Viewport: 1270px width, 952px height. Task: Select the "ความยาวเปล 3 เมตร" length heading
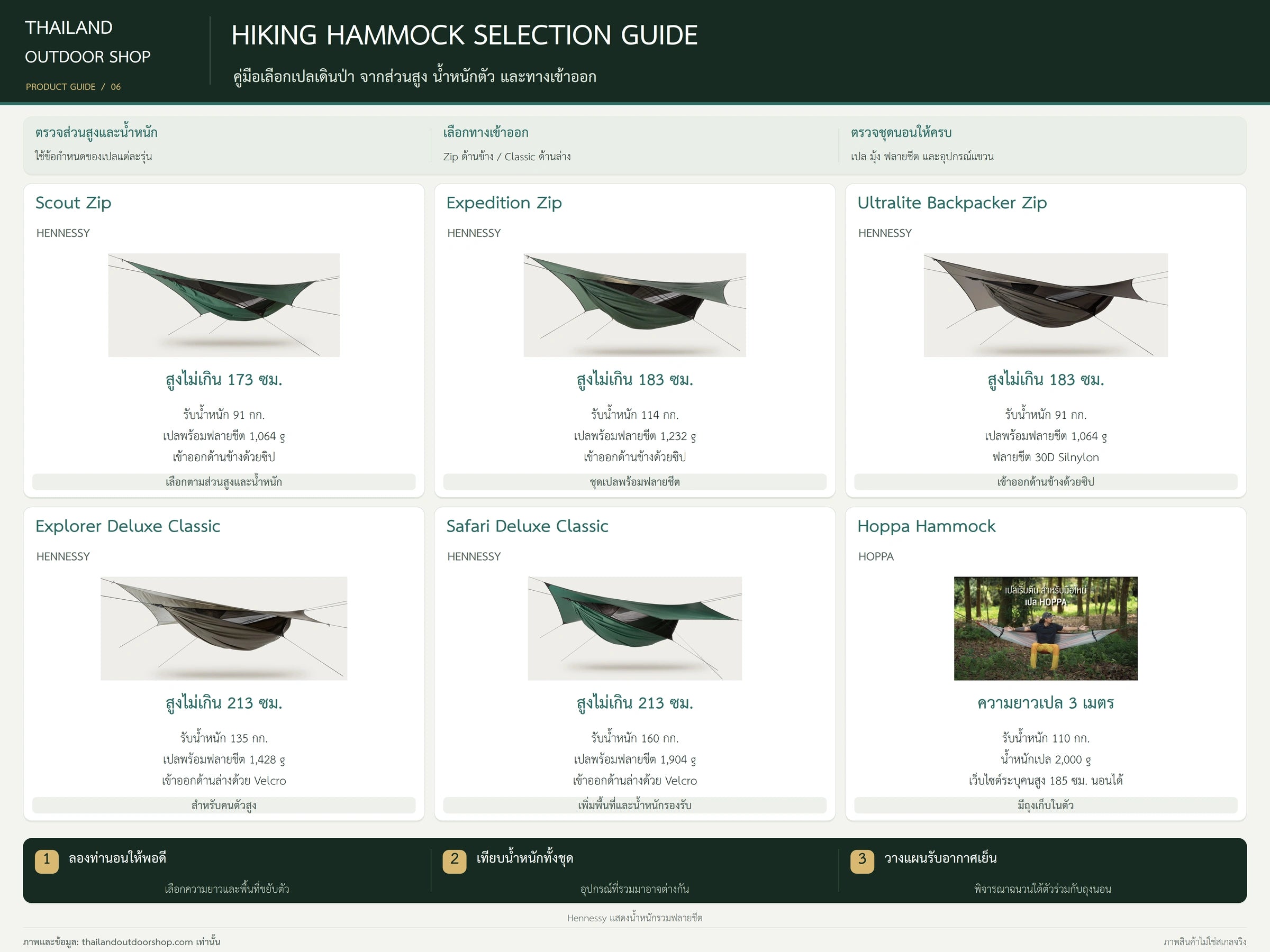[x=1046, y=703]
